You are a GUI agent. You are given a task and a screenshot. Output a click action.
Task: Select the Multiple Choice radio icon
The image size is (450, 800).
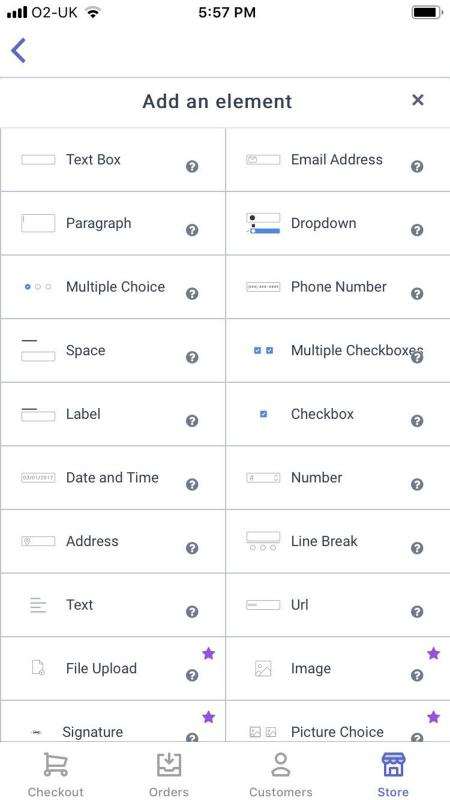tap(38, 287)
